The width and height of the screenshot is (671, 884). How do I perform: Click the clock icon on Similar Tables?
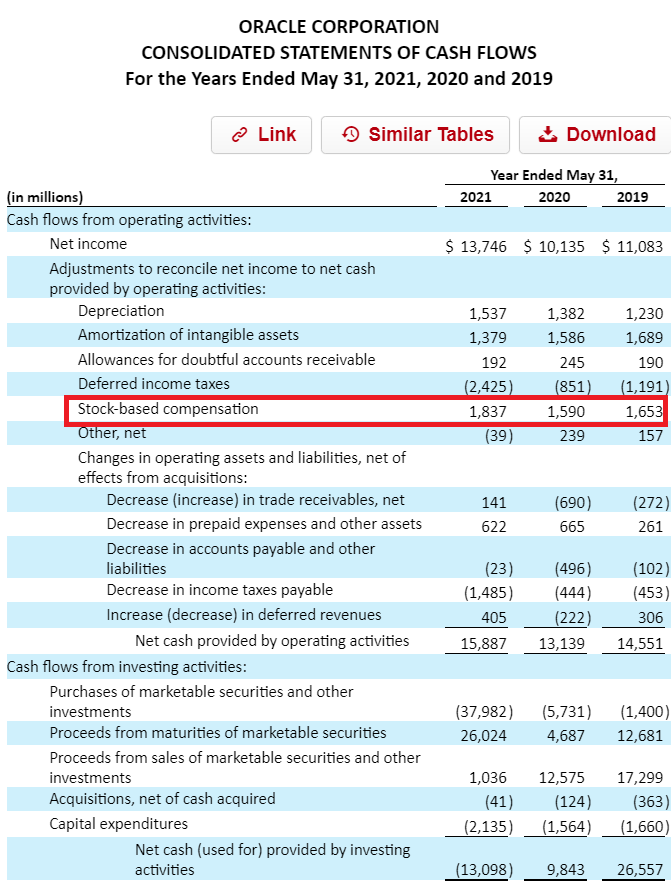coord(350,135)
